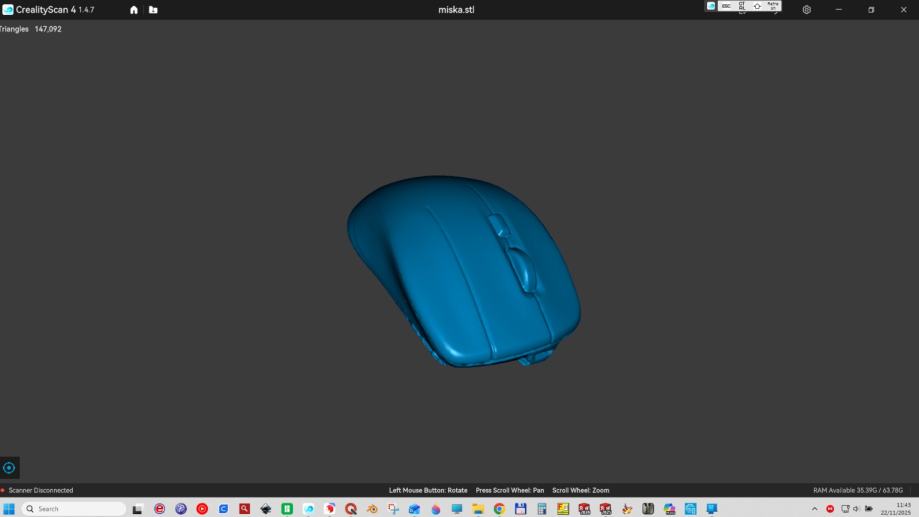
Task: Select the blue mouse 3D model
Action: coord(463,270)
